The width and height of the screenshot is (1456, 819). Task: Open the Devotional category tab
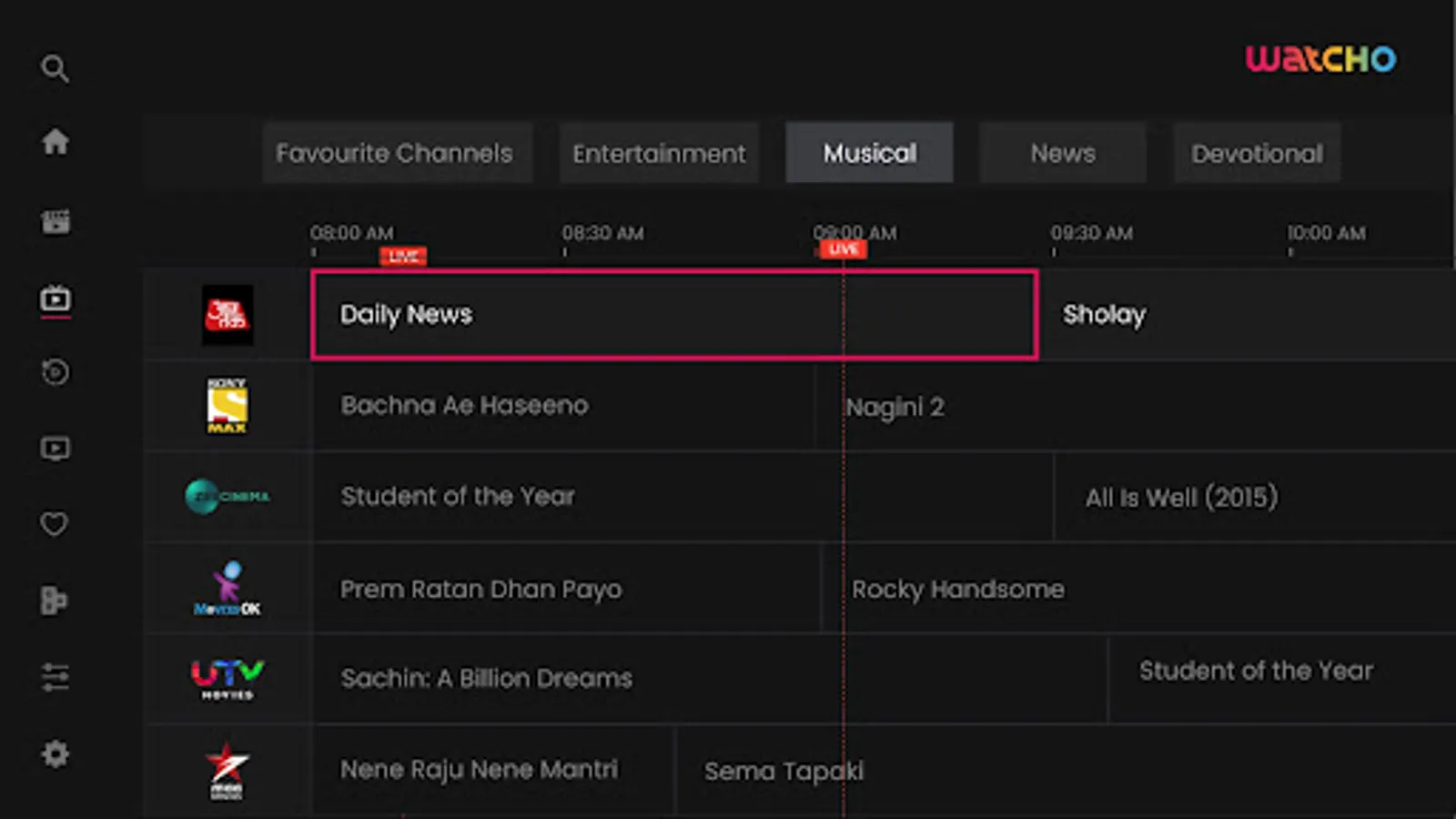tap(1257, 153)
